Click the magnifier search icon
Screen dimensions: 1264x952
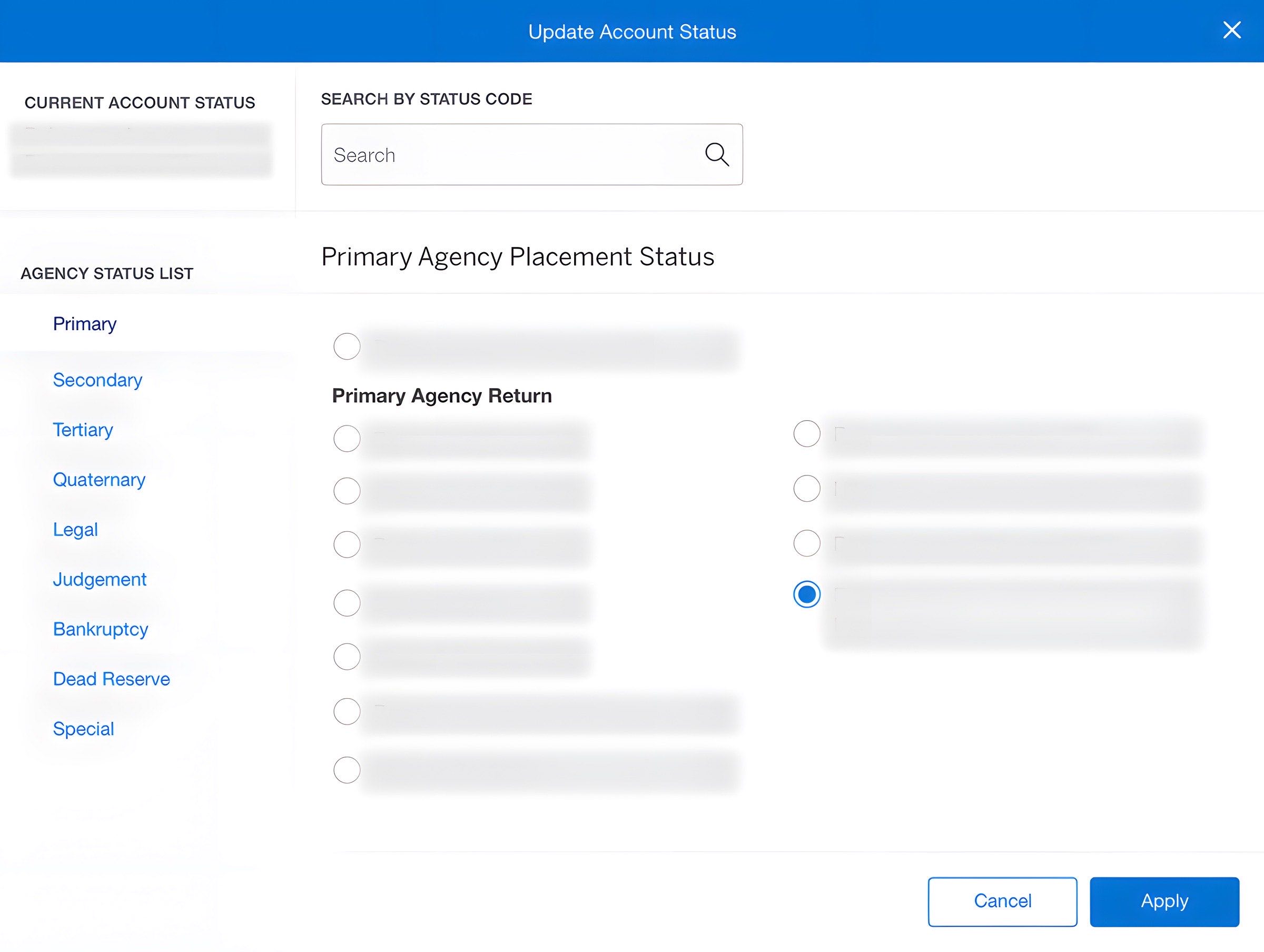click(x=717, y=154)
